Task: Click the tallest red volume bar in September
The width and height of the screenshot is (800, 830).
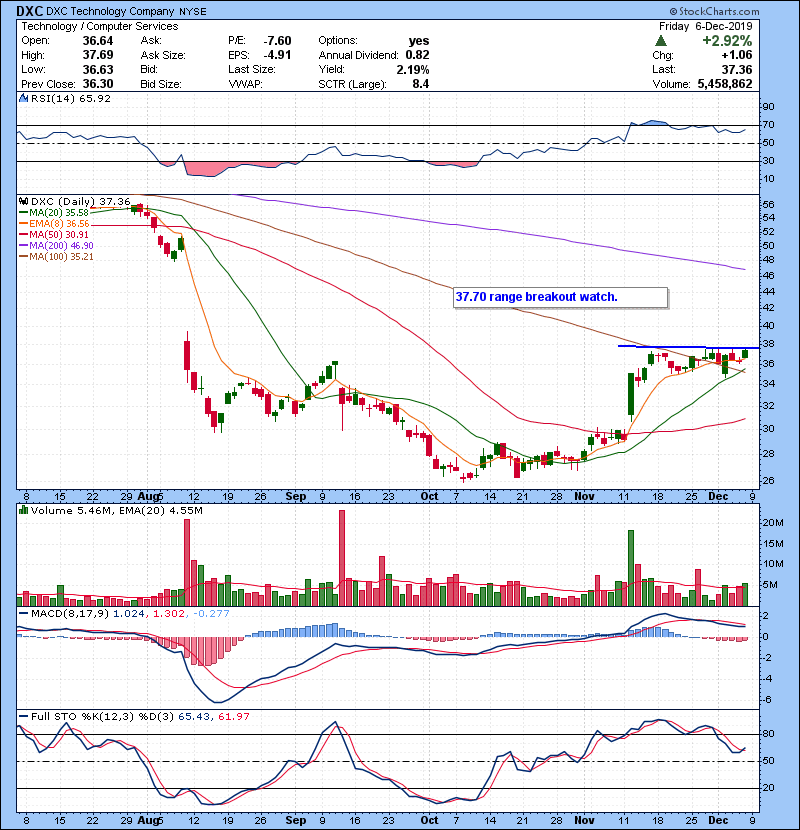Action: click(x=341, y=558)
